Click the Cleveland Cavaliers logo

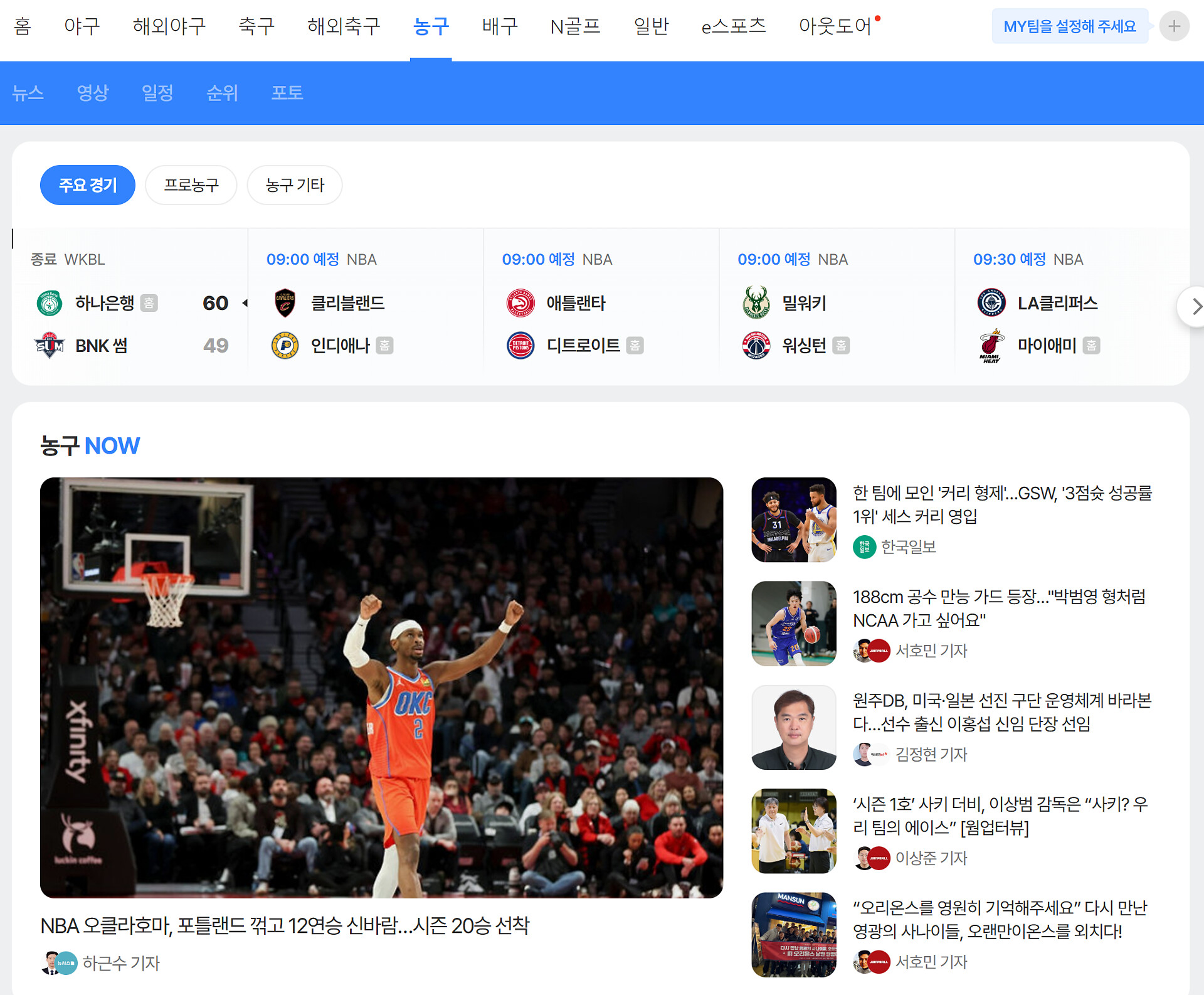(285, 304)
